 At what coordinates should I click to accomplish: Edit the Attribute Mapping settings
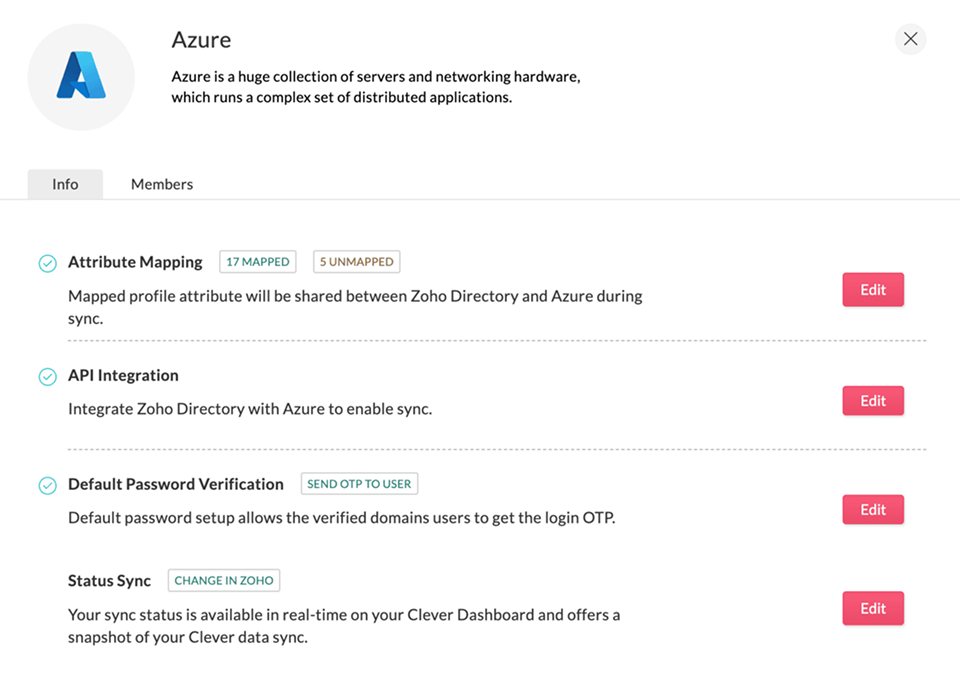[x=872, y=290]
